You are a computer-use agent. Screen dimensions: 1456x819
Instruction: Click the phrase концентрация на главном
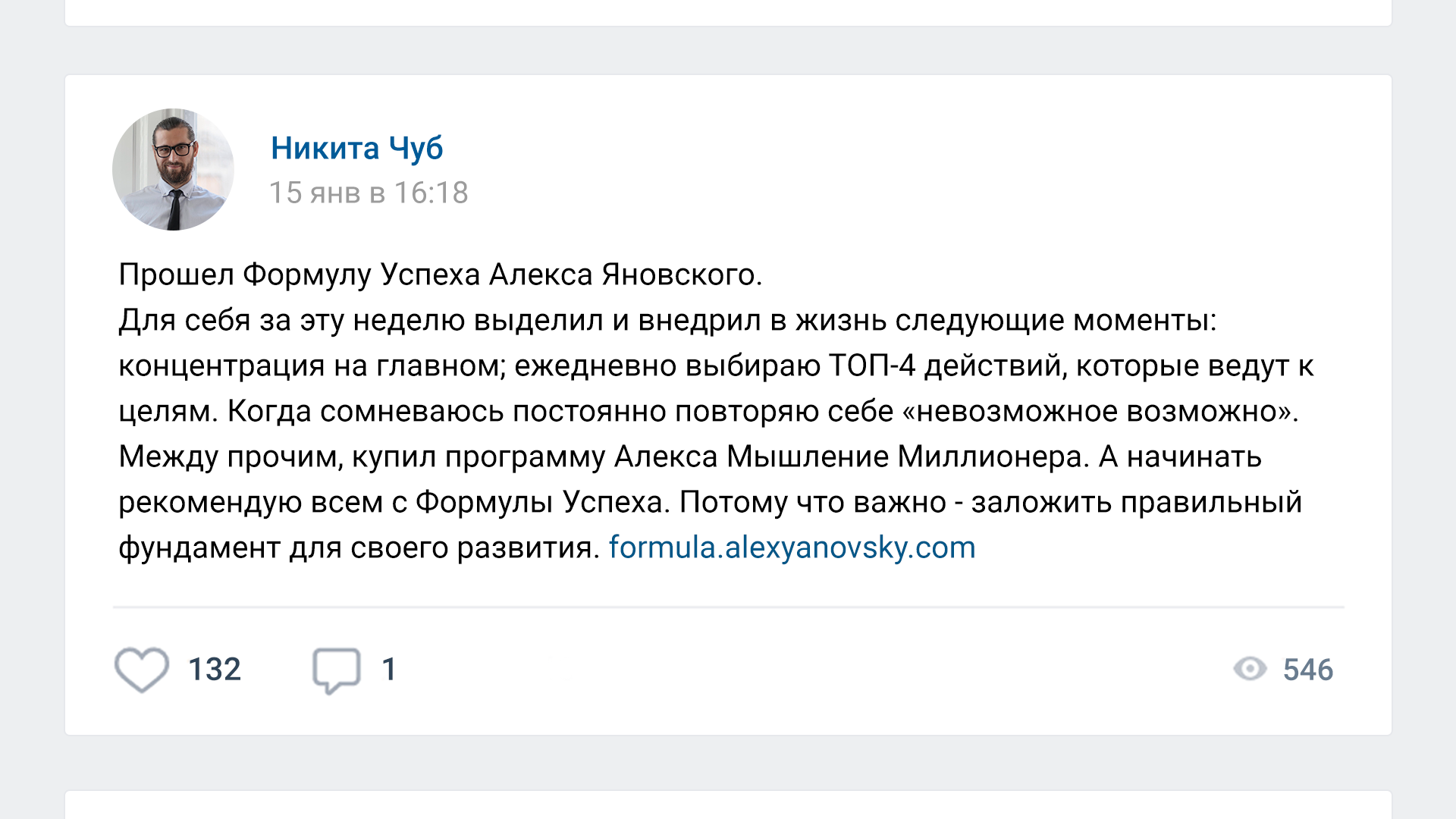click(x=311, y=366)
